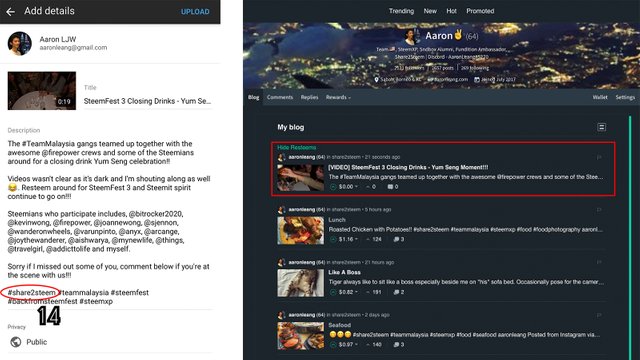The image size is (640, 360).
Task: Click the calendar Joined July 2017 icon
Action: 476,79
